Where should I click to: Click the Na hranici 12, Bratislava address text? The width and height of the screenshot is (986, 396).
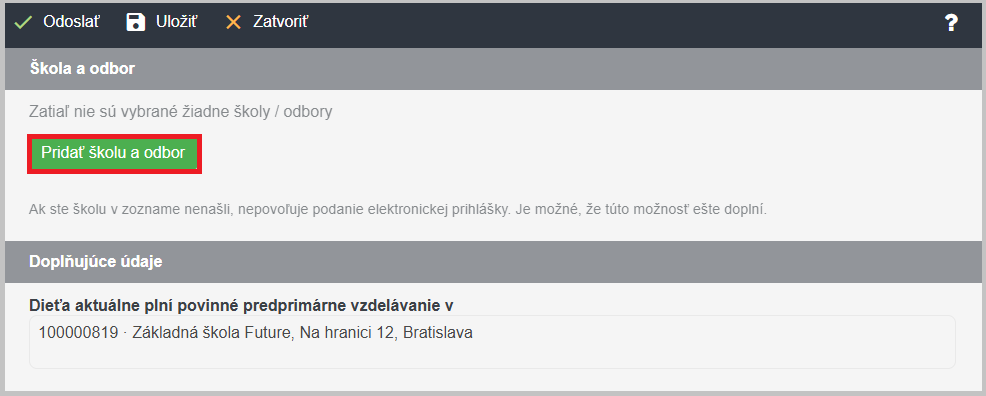(386, 333)
